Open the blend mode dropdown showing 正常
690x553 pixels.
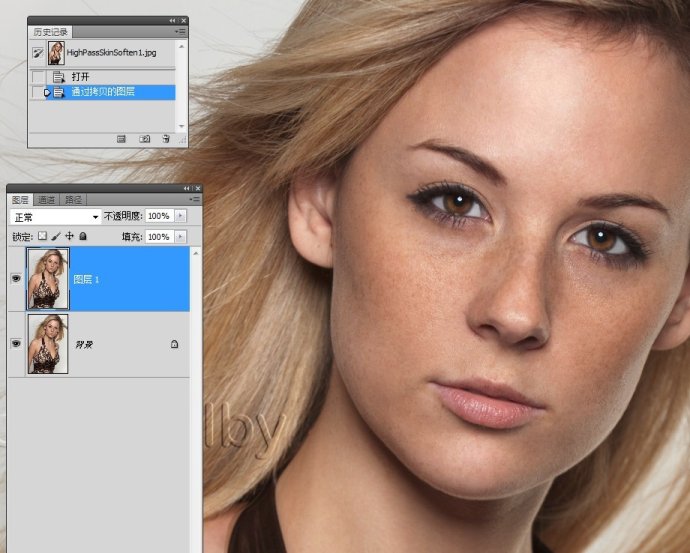55,217
